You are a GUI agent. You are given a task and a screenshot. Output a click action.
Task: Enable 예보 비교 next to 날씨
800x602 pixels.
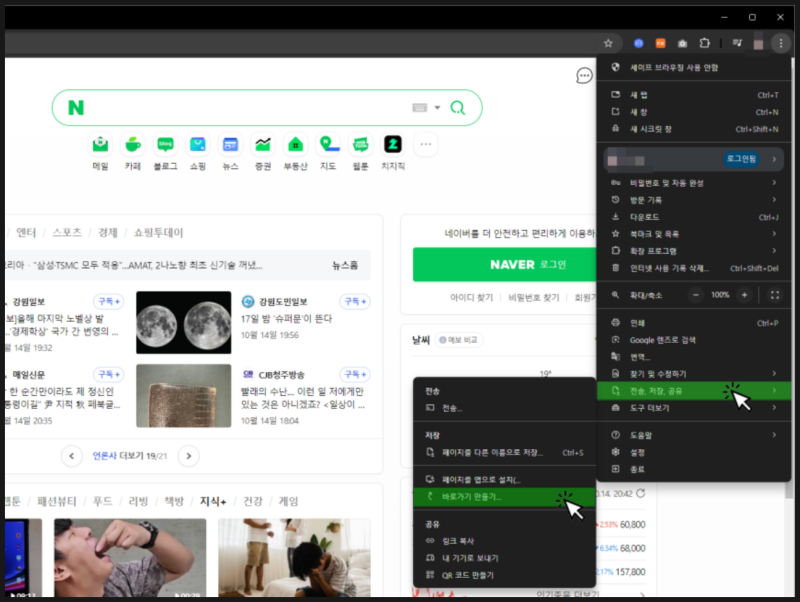point(461,339)
